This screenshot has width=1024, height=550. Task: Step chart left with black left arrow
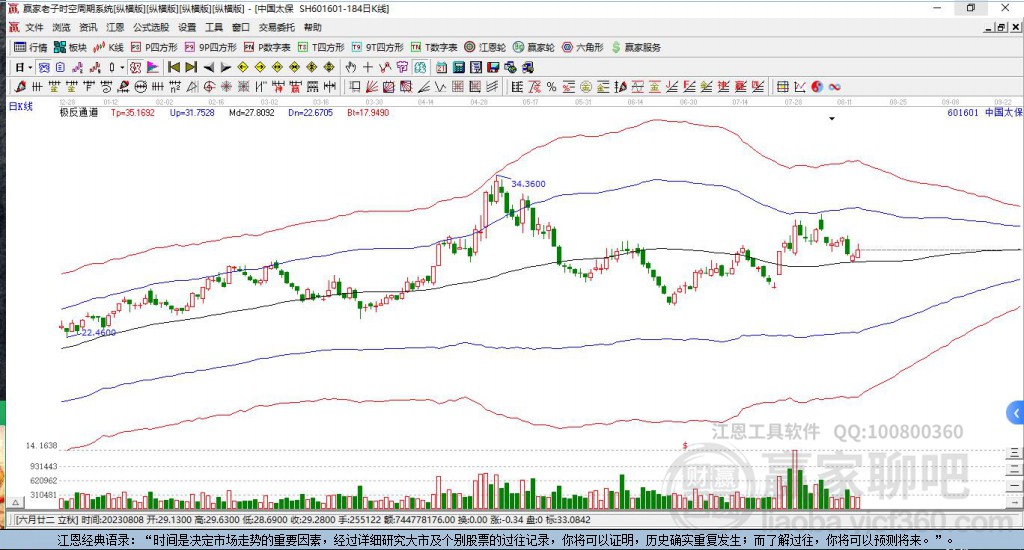(208, 67)
